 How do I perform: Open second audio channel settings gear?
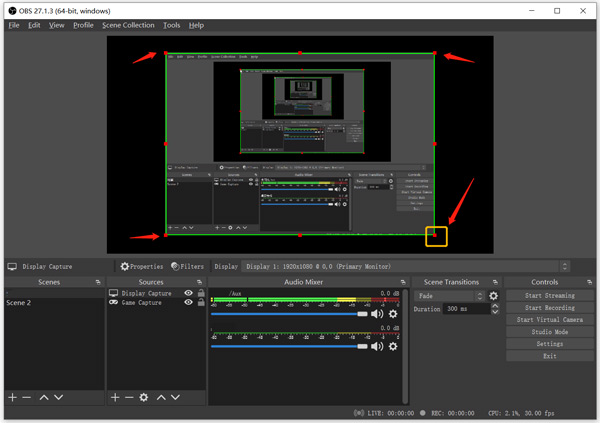[393, 346]
